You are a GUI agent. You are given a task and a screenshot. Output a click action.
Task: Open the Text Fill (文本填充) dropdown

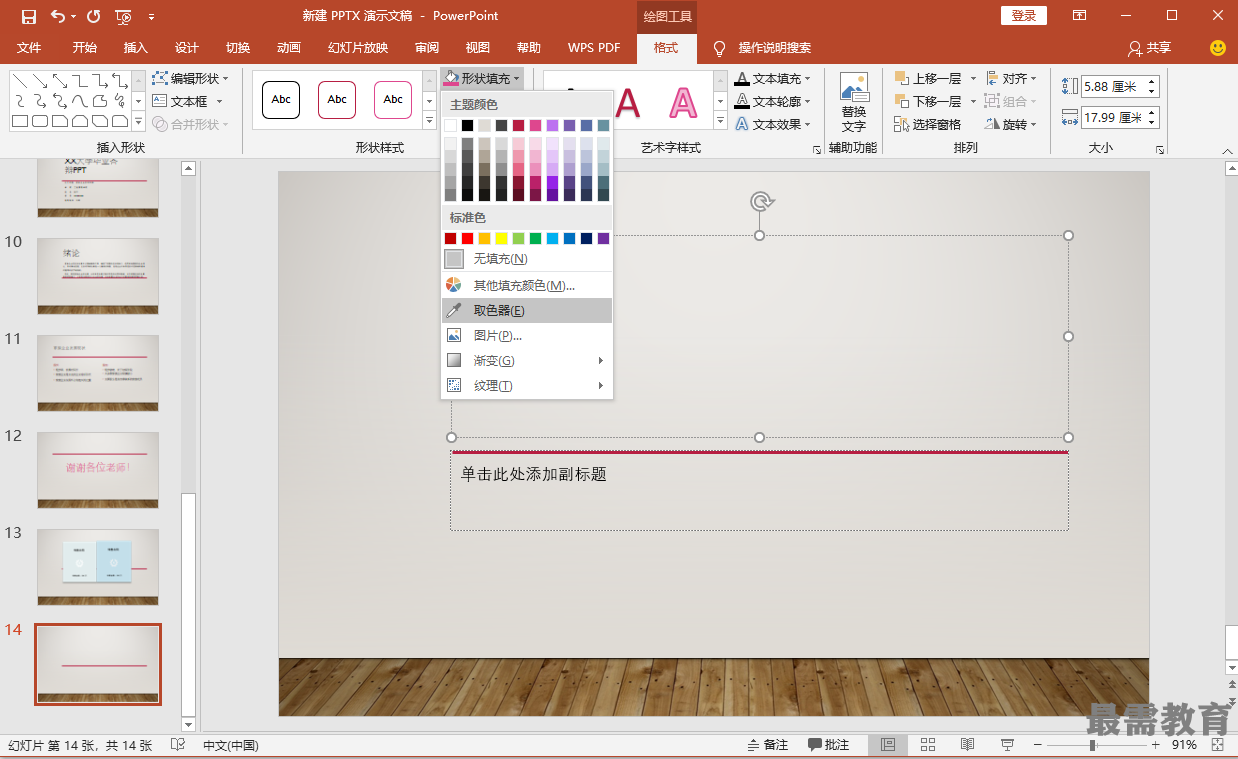point(773,78)
